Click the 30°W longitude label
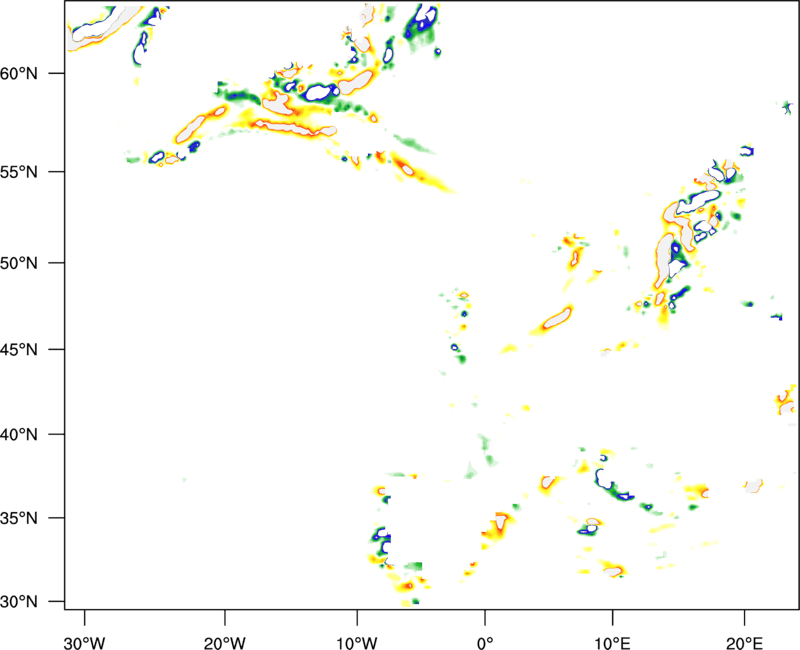The image size is (800, 650). (84, 642)
